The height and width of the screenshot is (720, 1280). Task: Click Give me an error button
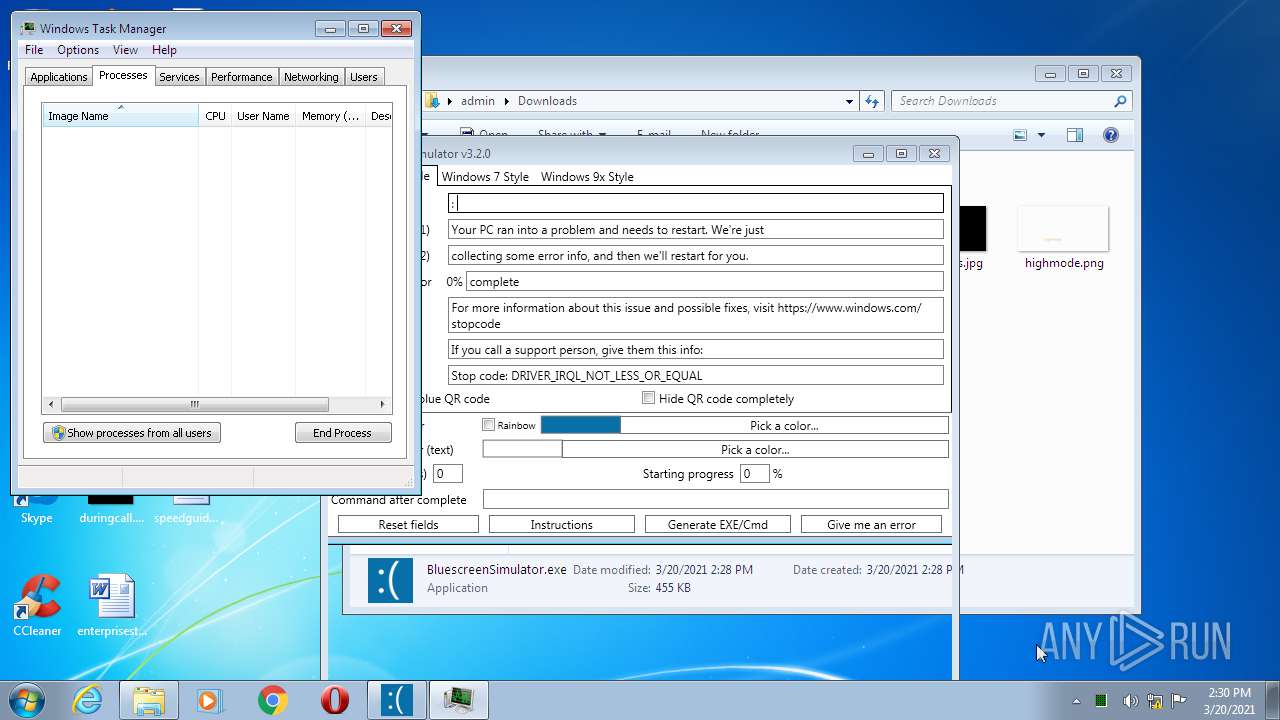tap(871, 524)
